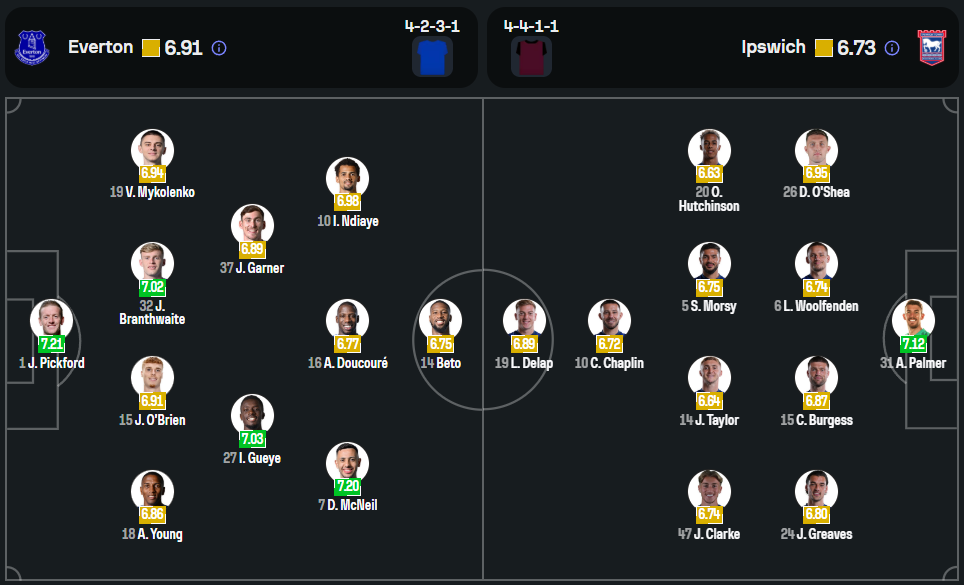Select Beto's player avatar
Screen dimensions: 964x585
coord(440,320)
